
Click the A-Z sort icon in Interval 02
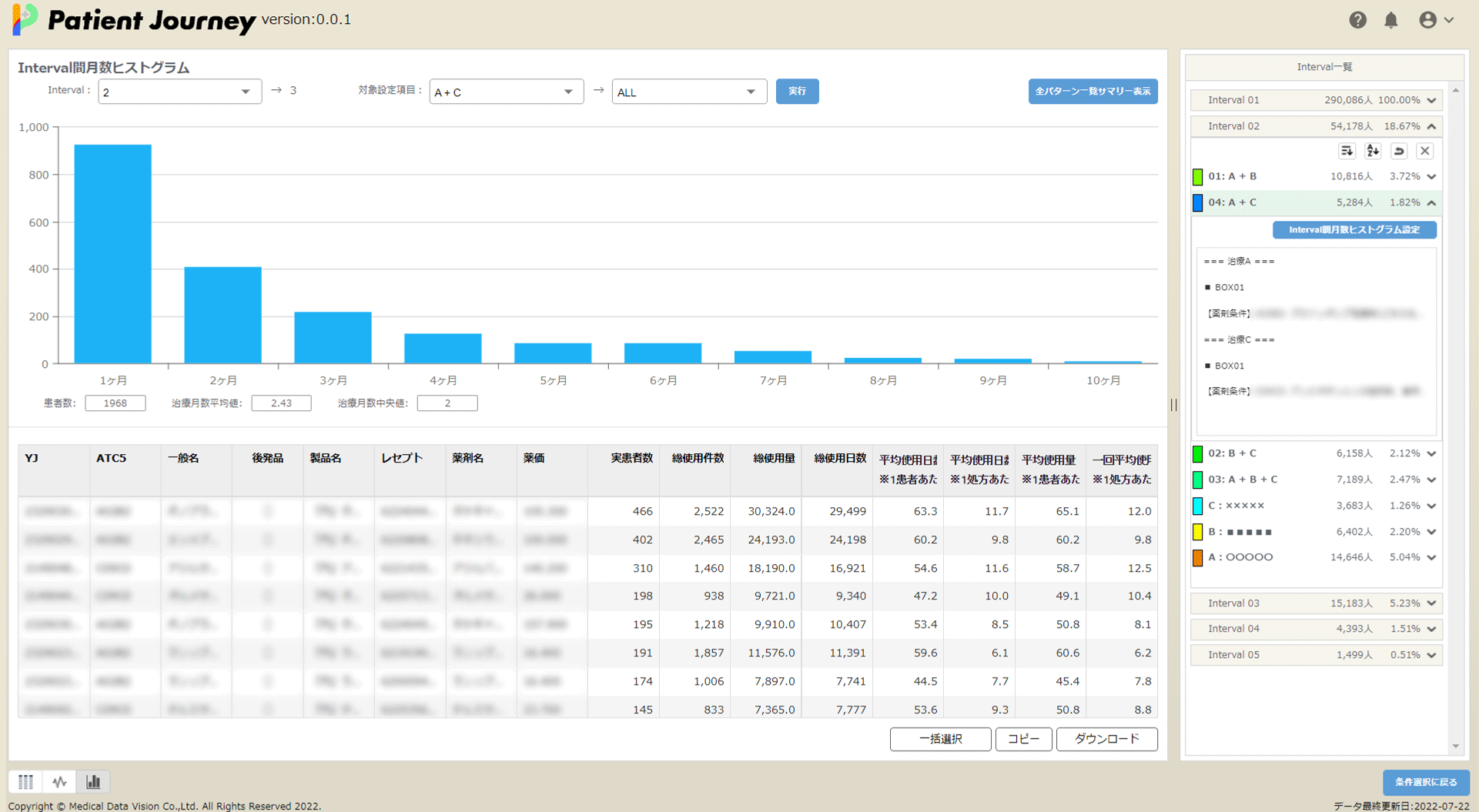(x=1373, y=151)
